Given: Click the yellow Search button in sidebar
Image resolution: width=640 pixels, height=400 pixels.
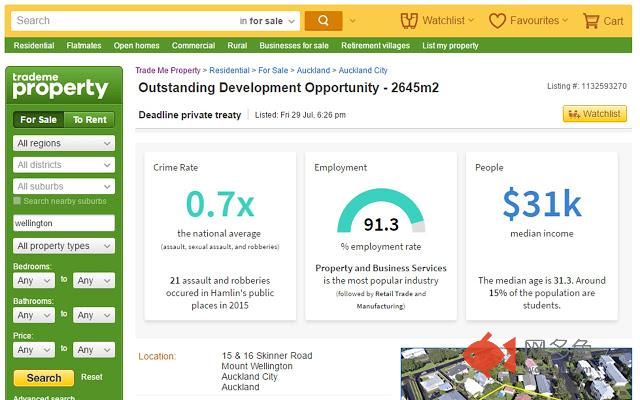Looking at the screenshot, I should pyautogui.click(x=44, y=378).
